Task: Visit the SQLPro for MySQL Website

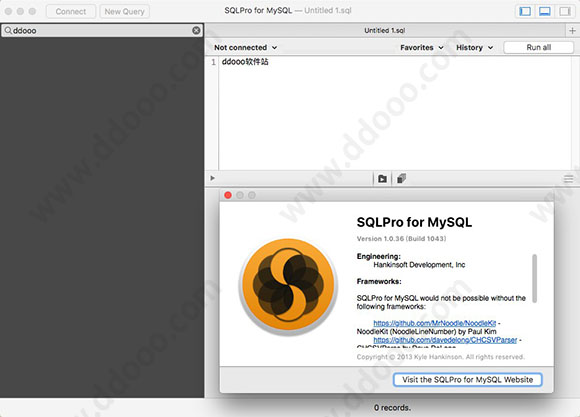Action: (468, 380)
